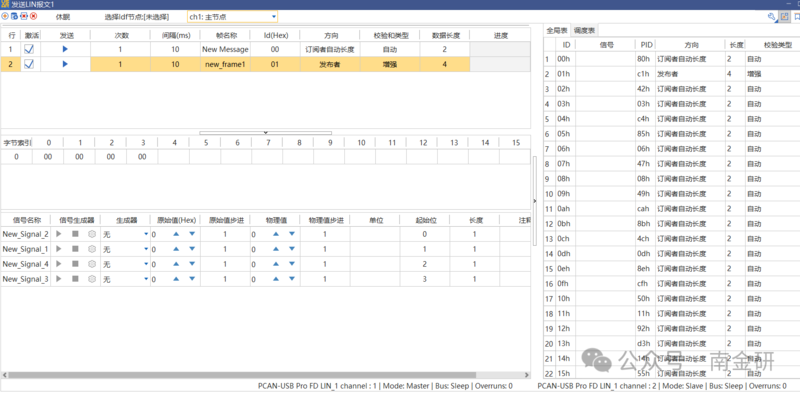This screenshot has width=800, height=393.
Task: Click the 80h PID cell
Action: pos(645,59)
